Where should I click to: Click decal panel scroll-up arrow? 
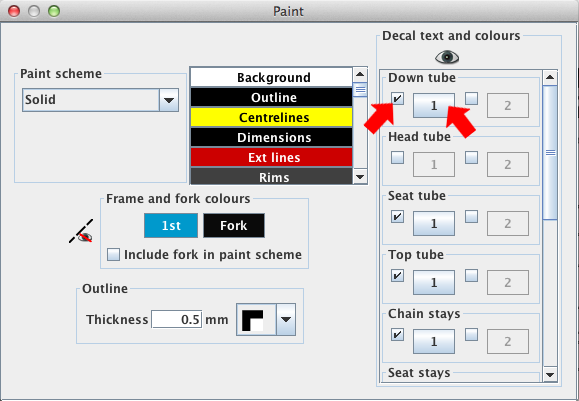coord(550,77)
